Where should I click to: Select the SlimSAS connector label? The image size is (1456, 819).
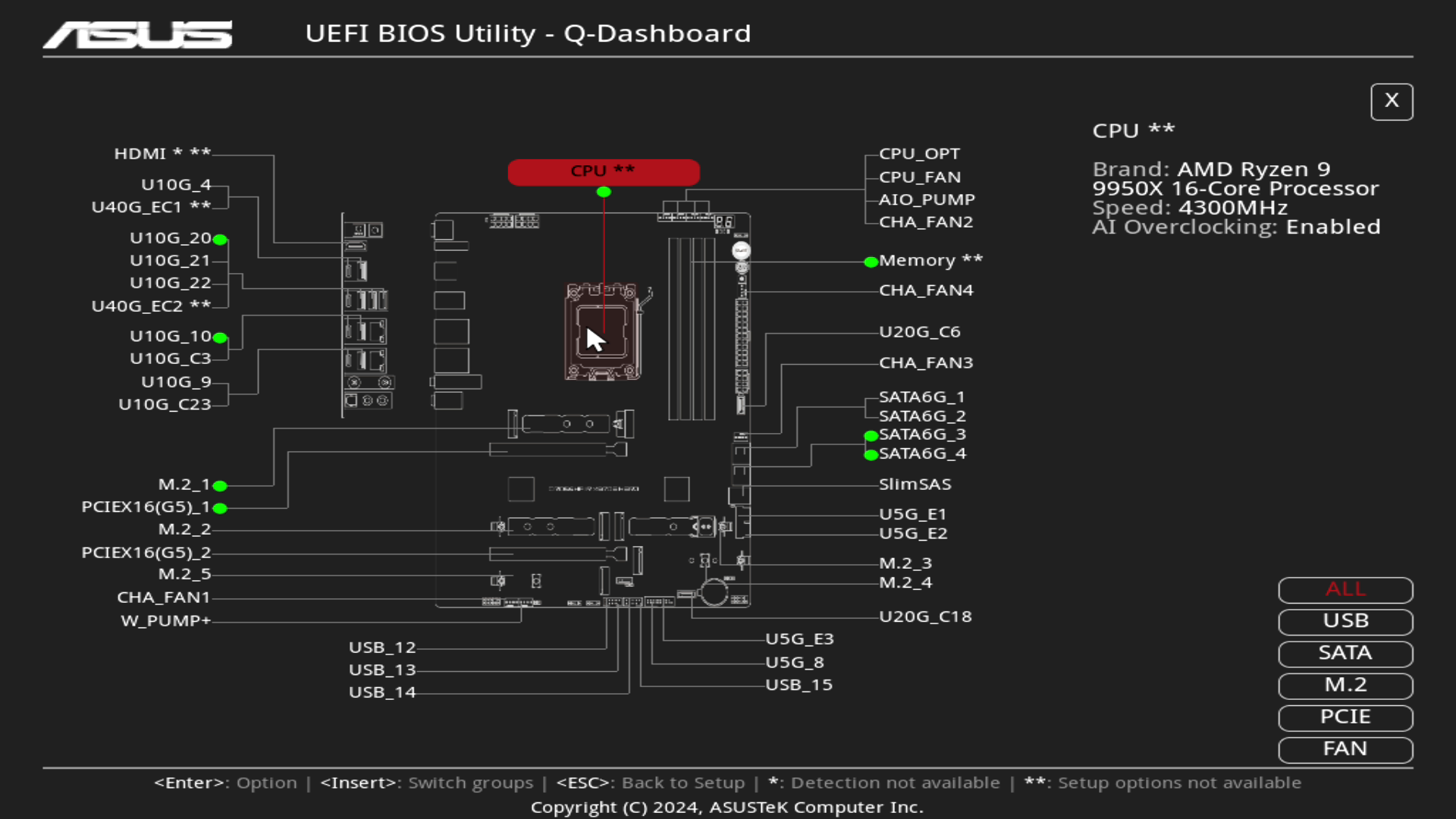[915, 484]
